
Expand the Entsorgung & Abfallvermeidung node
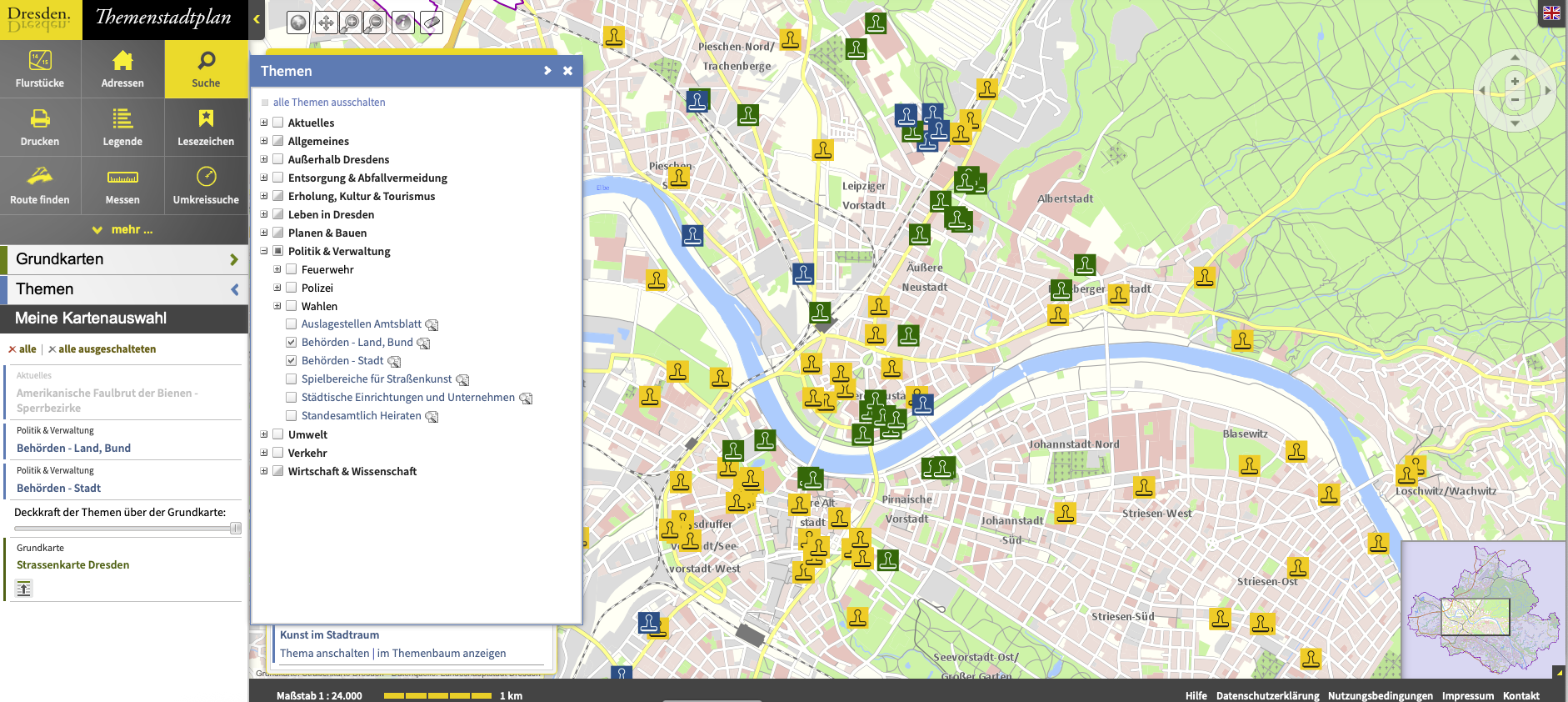[x=264, y=178]
